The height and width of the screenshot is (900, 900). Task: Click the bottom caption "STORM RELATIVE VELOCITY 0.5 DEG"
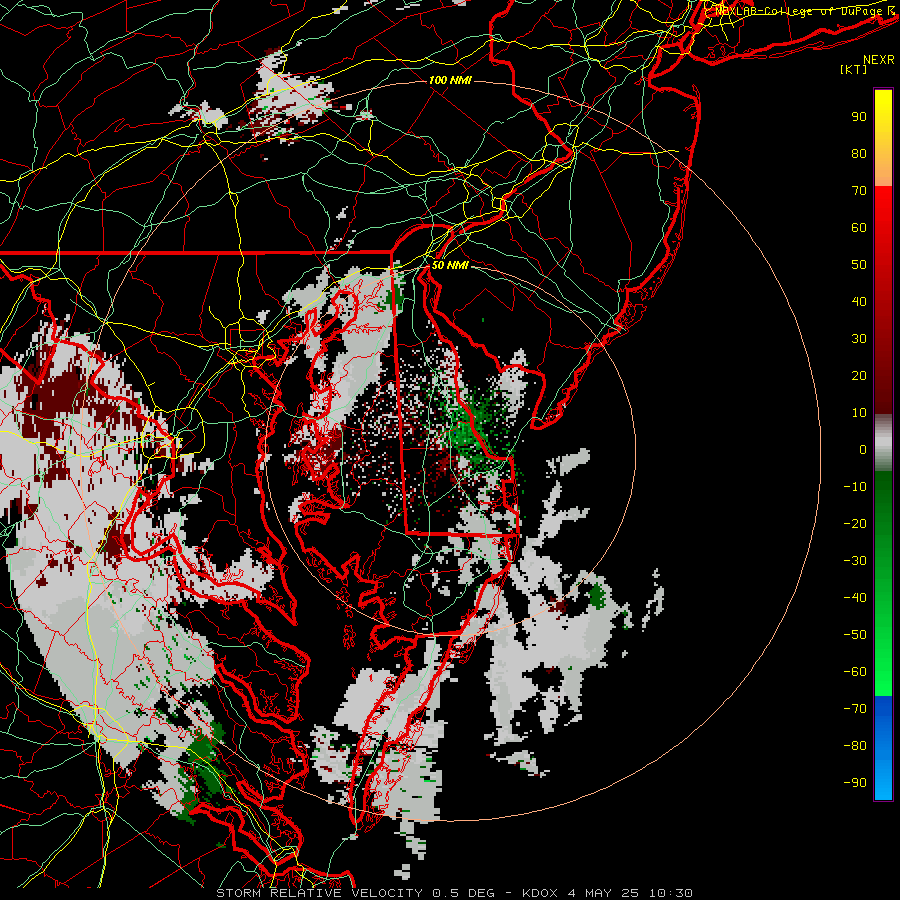(x=355, y=893)
